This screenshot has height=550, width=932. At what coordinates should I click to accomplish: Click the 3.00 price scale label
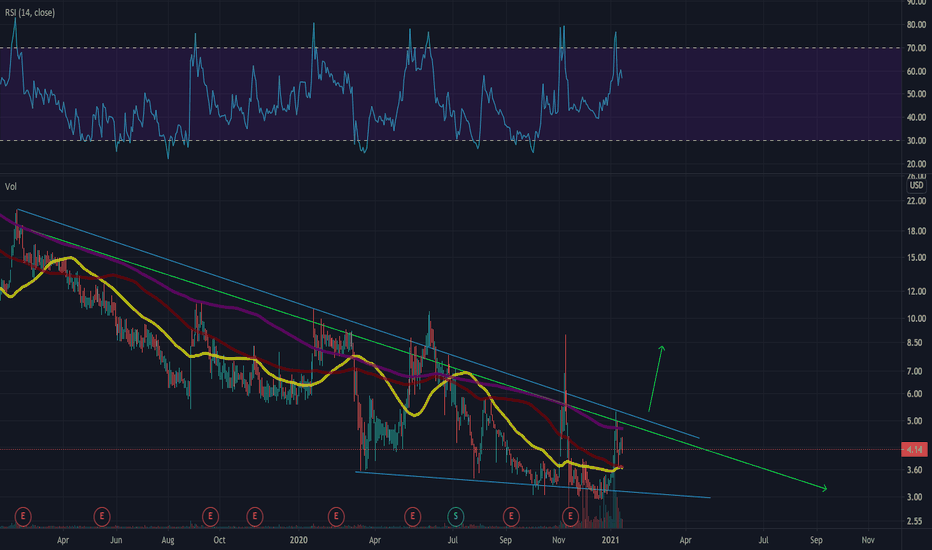[917, 497]
